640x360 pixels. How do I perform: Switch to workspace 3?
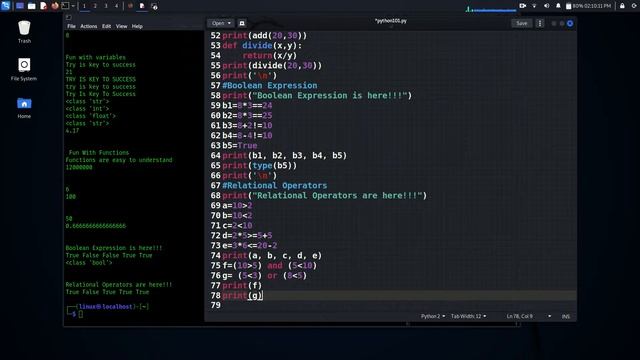click(106, 6)
